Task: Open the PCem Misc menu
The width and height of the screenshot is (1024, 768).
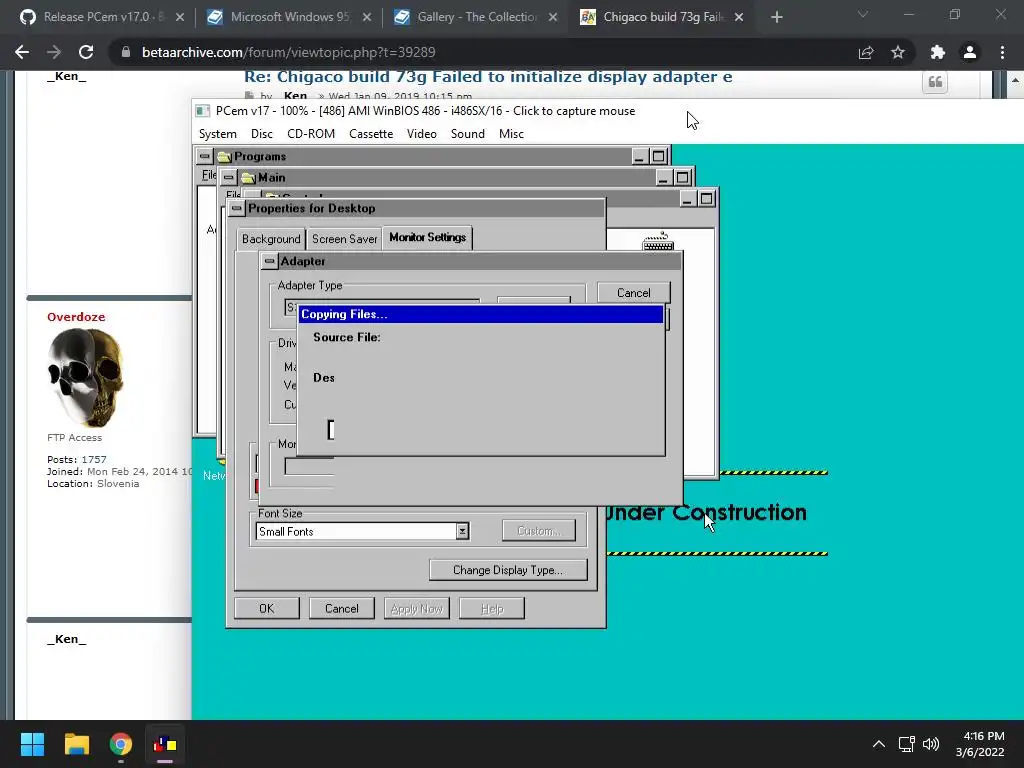Action: click(x=511, y=134)
